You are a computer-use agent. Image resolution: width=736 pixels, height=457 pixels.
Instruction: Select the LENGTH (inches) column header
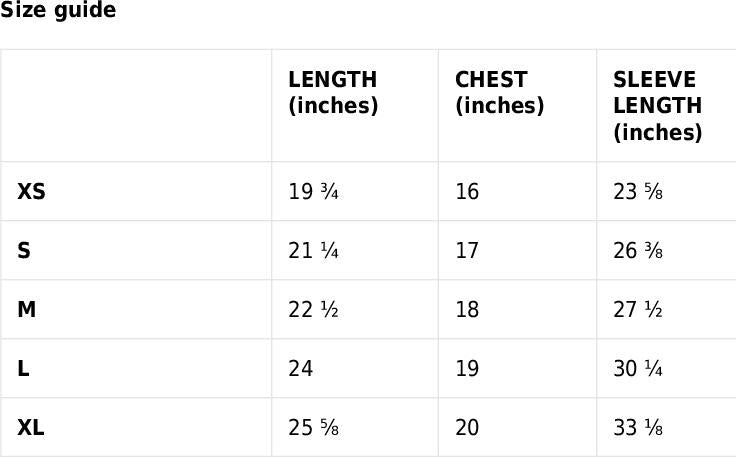point(333,93)
